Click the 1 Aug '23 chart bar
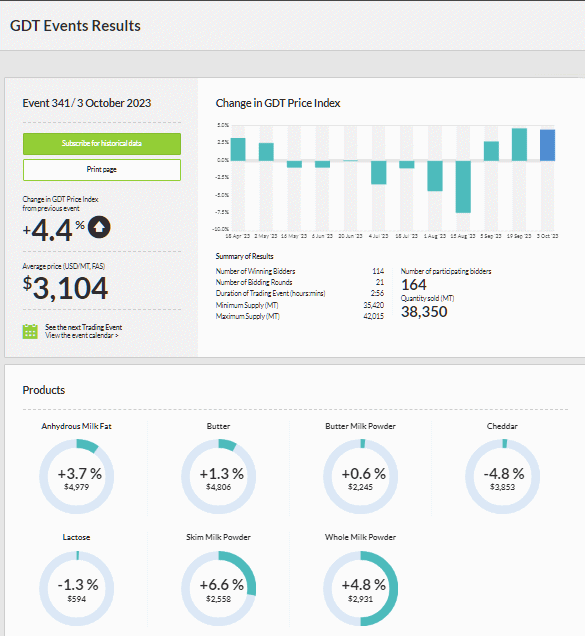Screen dimensions: 585x636 click(435, 176)
